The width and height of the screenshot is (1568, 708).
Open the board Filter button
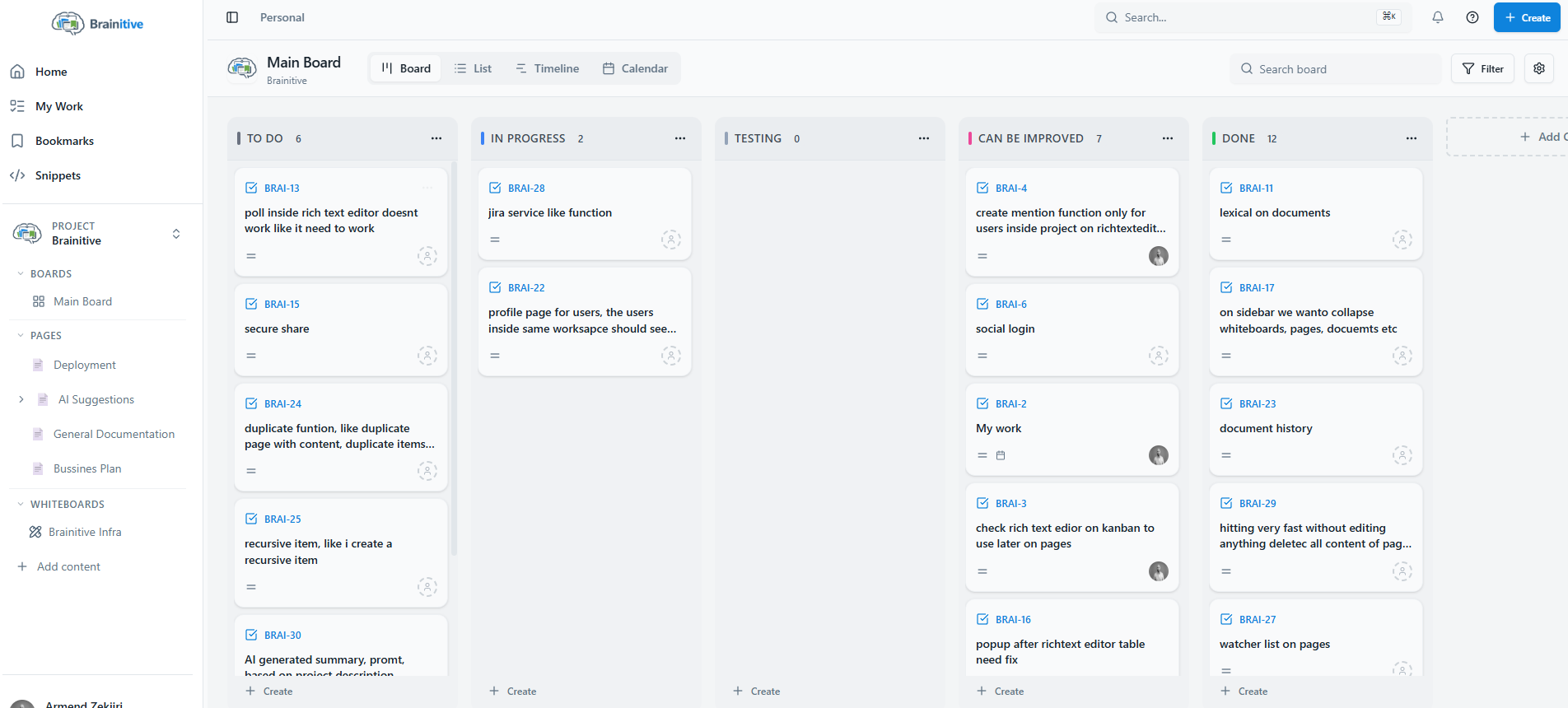[x=1482, y=68]
